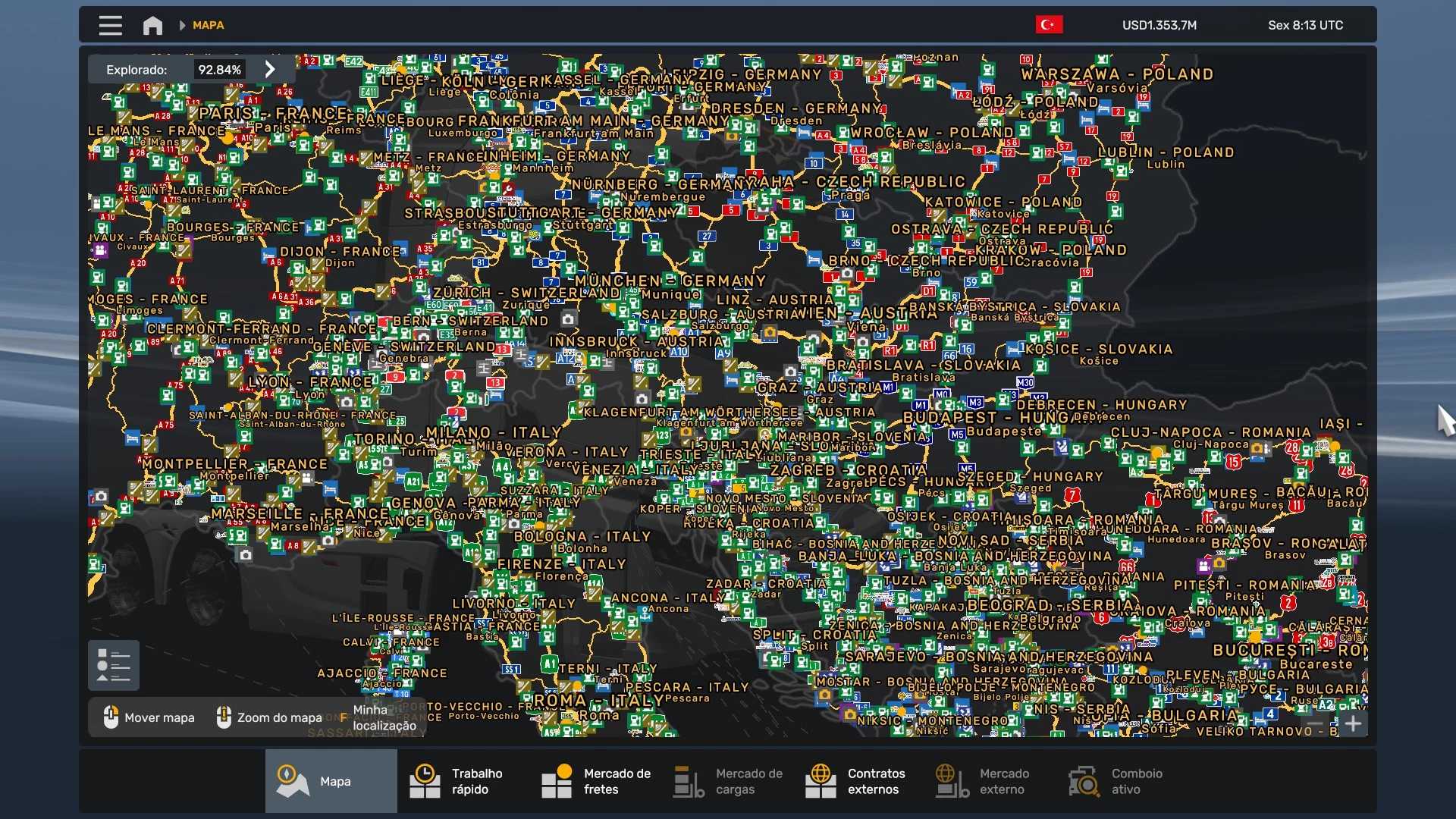Go to the home screen icon
Viewport: 1456px width, 819px height.
pos(152,26)
